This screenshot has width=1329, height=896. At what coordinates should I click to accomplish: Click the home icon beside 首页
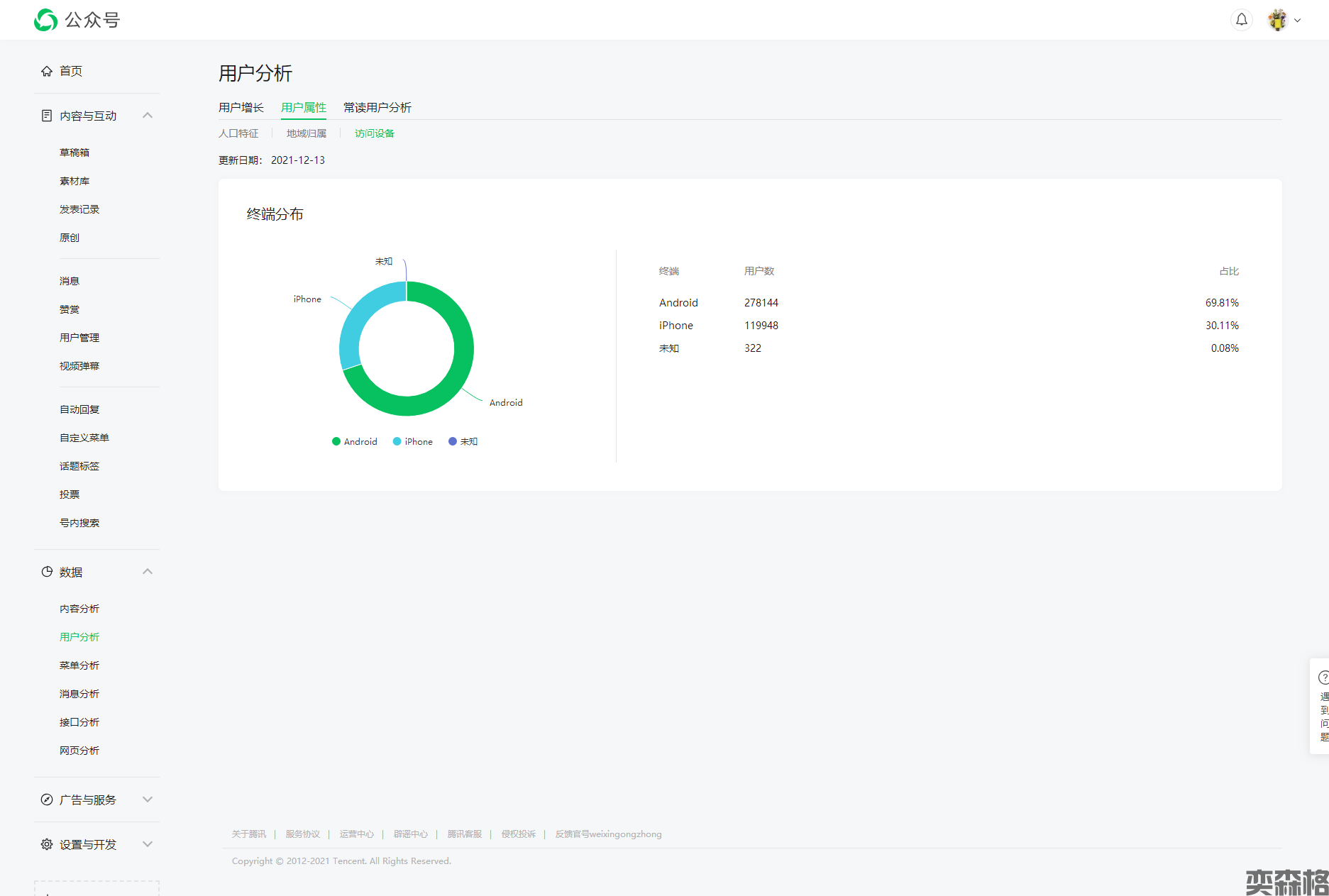click(x=47, y=71)
